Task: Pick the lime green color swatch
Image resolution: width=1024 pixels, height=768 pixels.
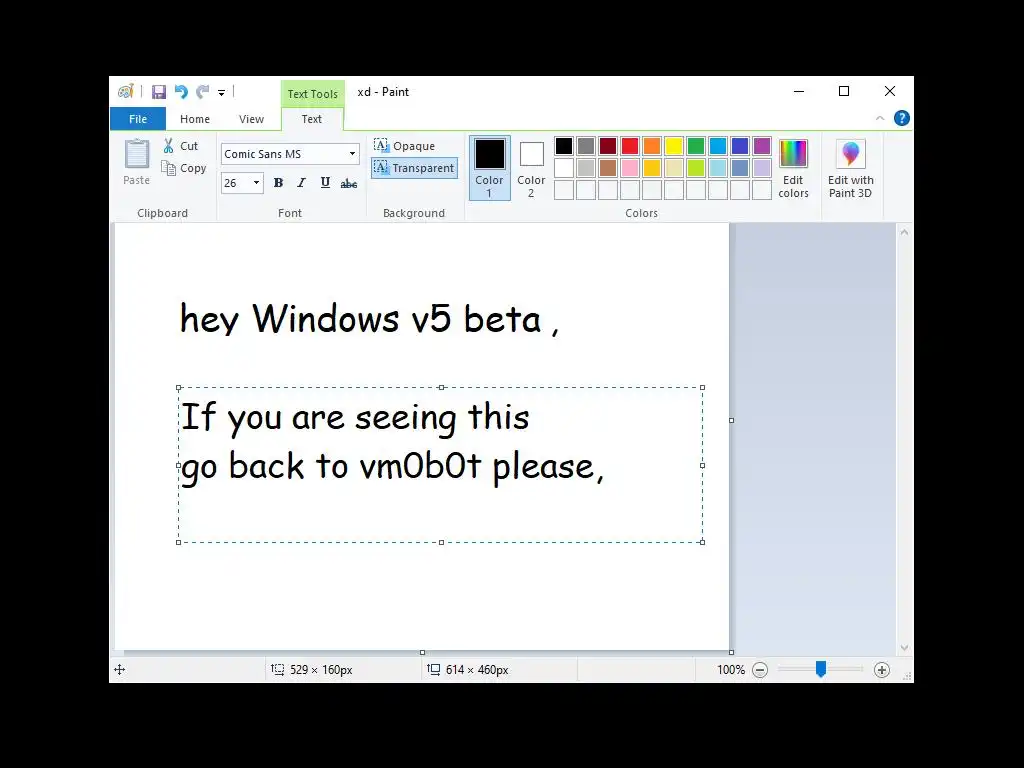Action: pyautogui.click(x=696, y=168)
